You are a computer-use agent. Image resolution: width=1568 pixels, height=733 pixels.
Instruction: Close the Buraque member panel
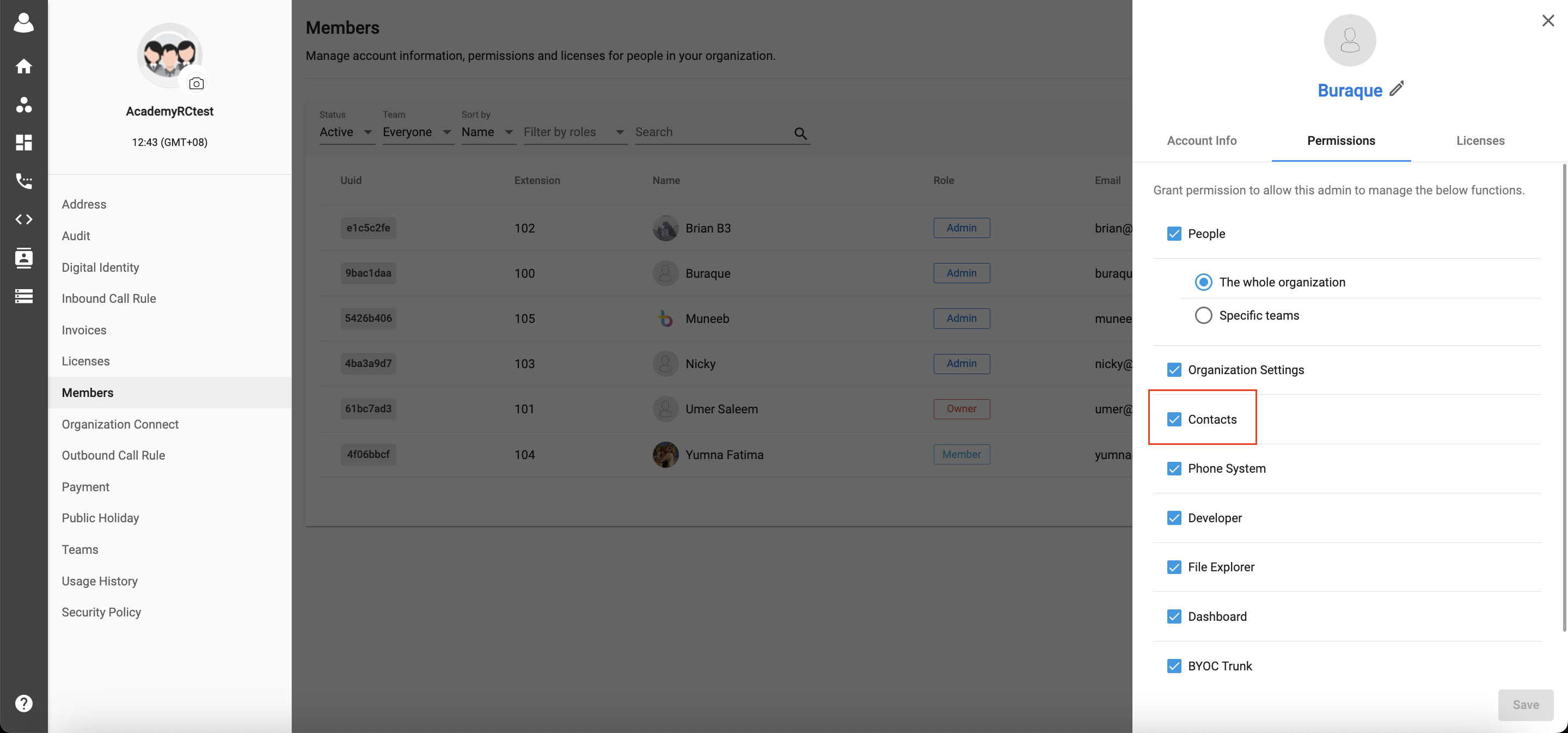click(1548, 21)
